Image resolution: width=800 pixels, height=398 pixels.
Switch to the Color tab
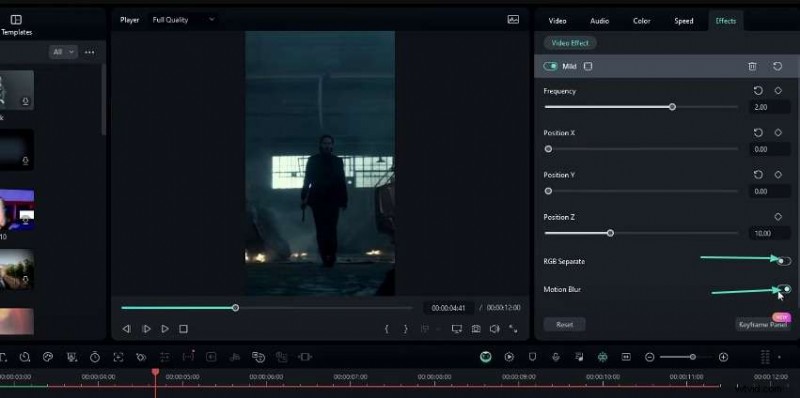[x=641, y=21]
